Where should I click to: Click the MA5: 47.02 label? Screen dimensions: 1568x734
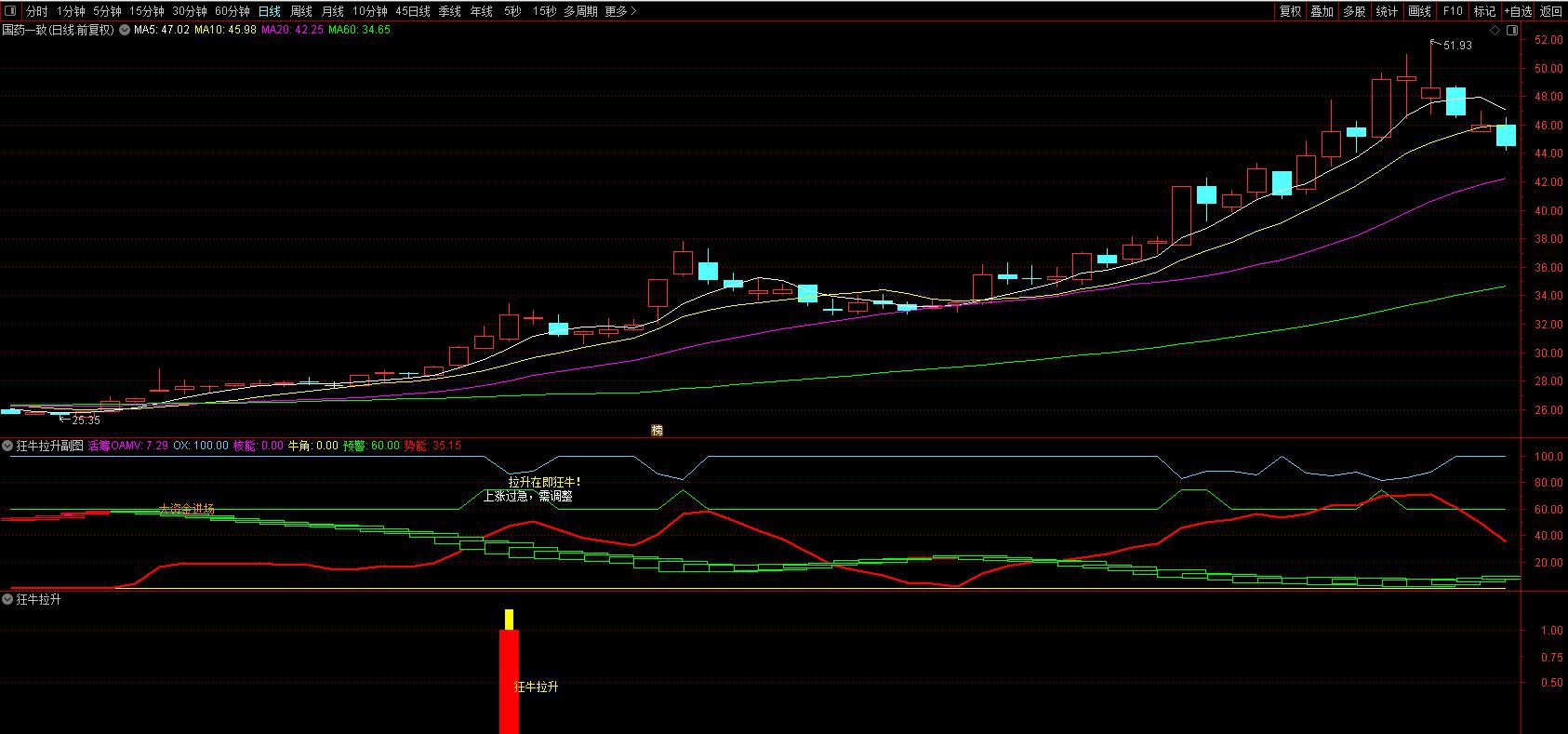162,30
